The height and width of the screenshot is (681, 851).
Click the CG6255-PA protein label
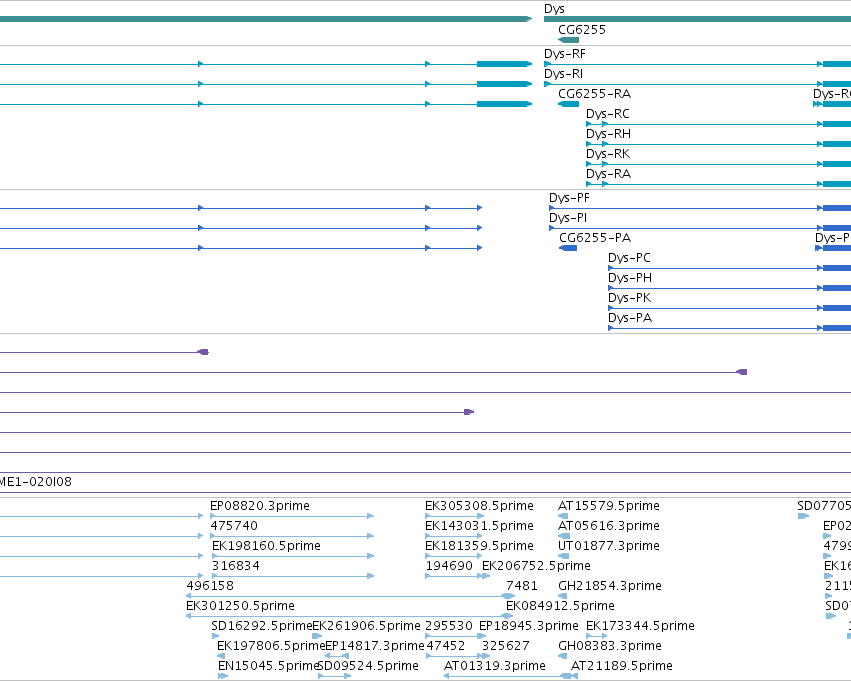coord(595,238)
